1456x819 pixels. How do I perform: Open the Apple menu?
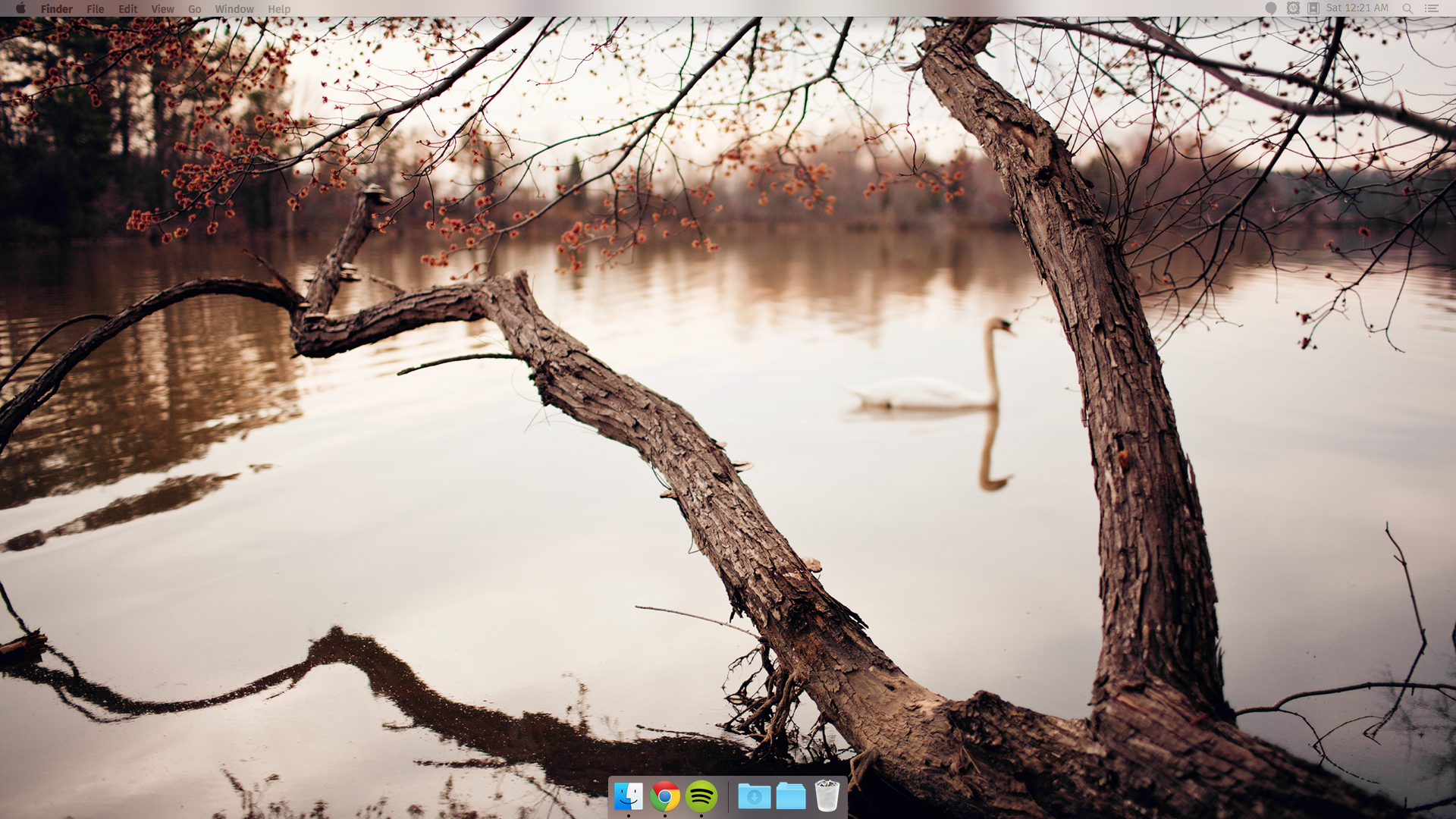20,8
